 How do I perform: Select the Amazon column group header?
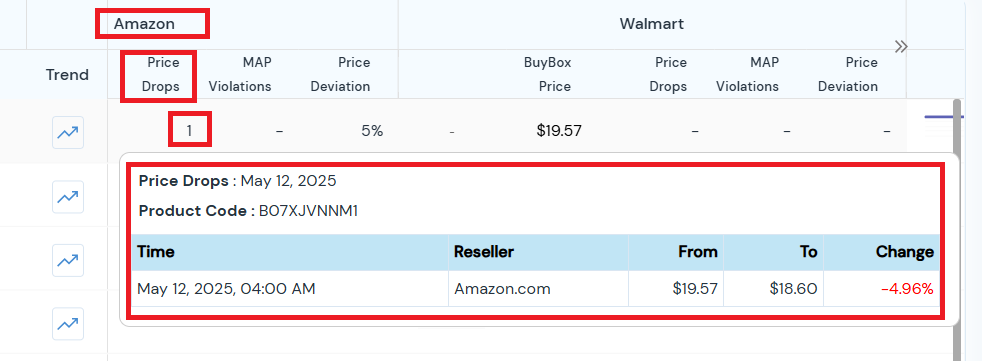coord(144,24)
